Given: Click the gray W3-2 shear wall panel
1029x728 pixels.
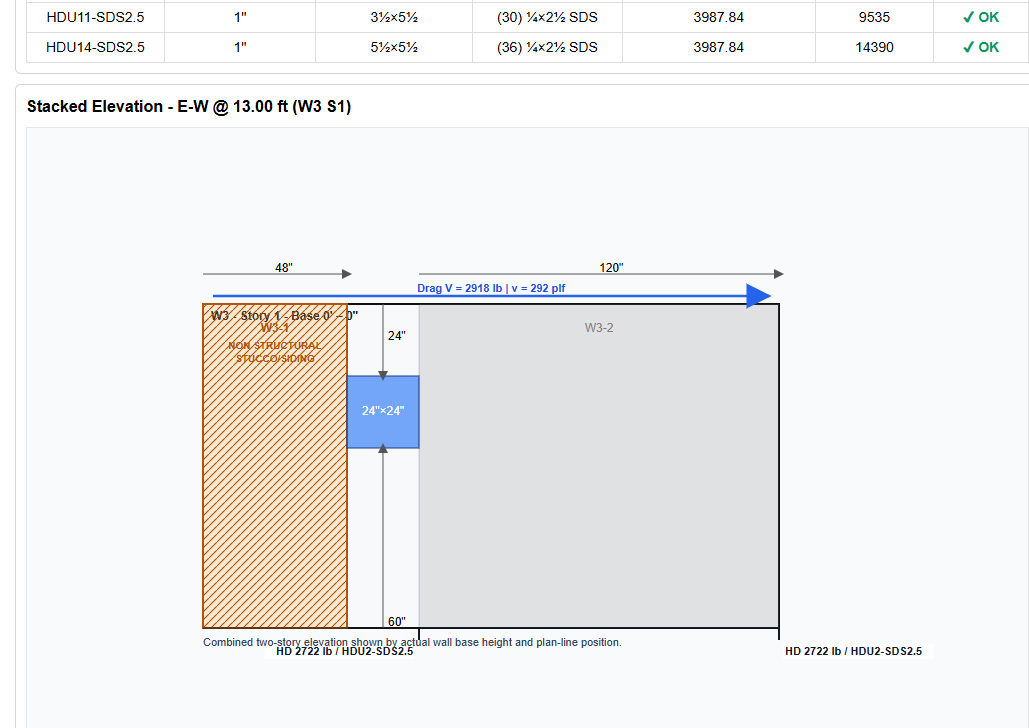Looking at the screenshot, I should click(x=598, y=466).
